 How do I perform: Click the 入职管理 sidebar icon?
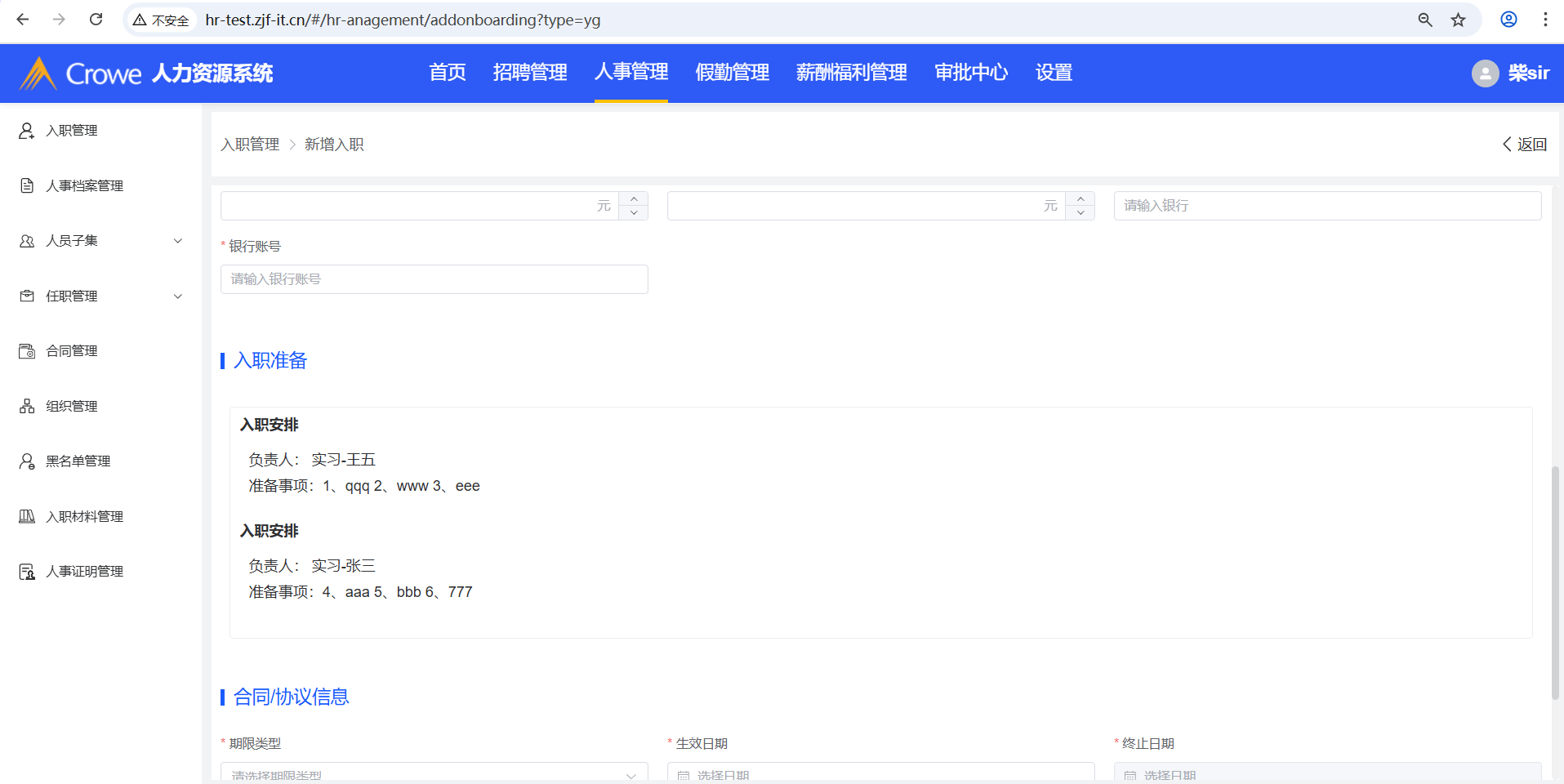point(27,131)
